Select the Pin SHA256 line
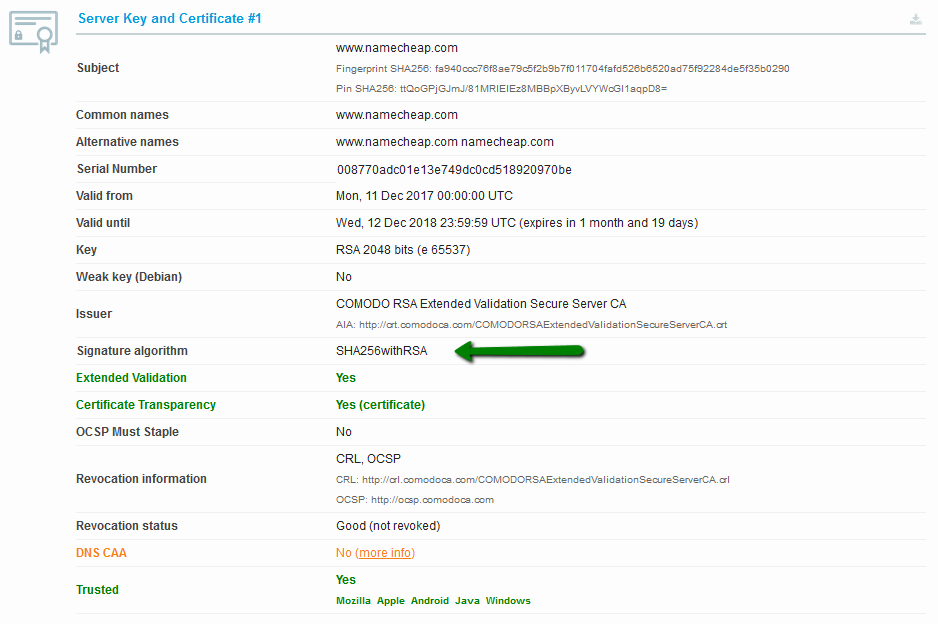Screen dimensions: 938x624 click(x=501, y=89)
